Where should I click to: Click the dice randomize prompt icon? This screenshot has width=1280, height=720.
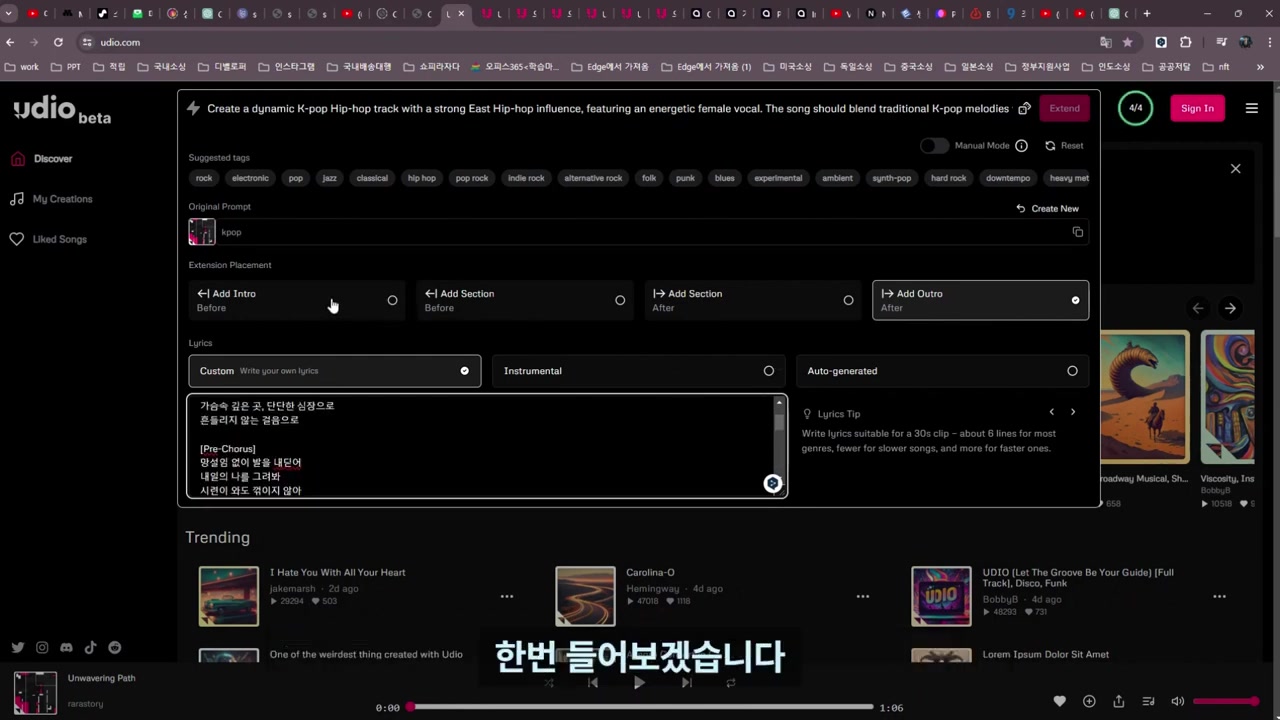(1024, 108)
